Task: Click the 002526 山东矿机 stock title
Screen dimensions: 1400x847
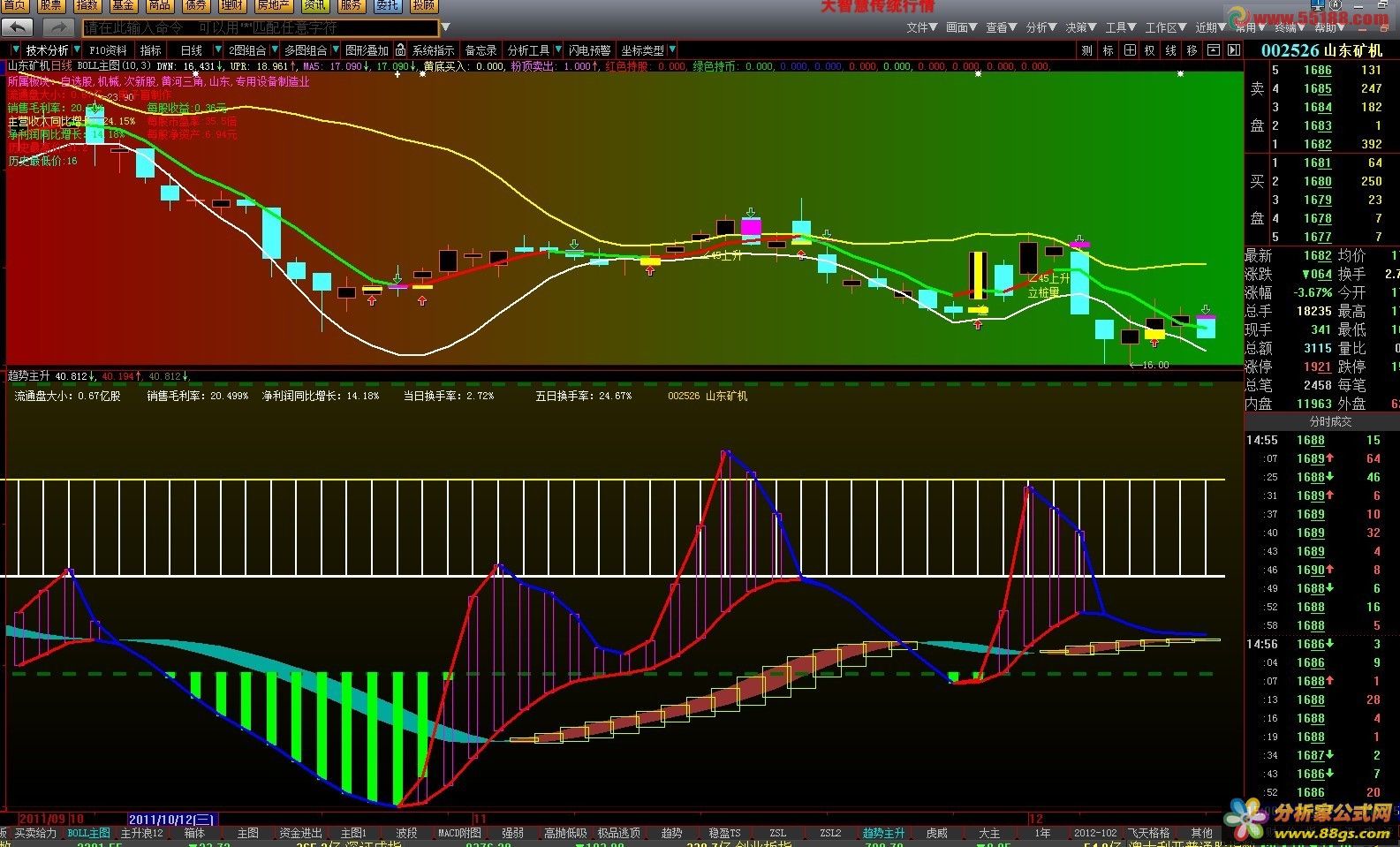Action: pyautogui.click(x=1321, y=50)
